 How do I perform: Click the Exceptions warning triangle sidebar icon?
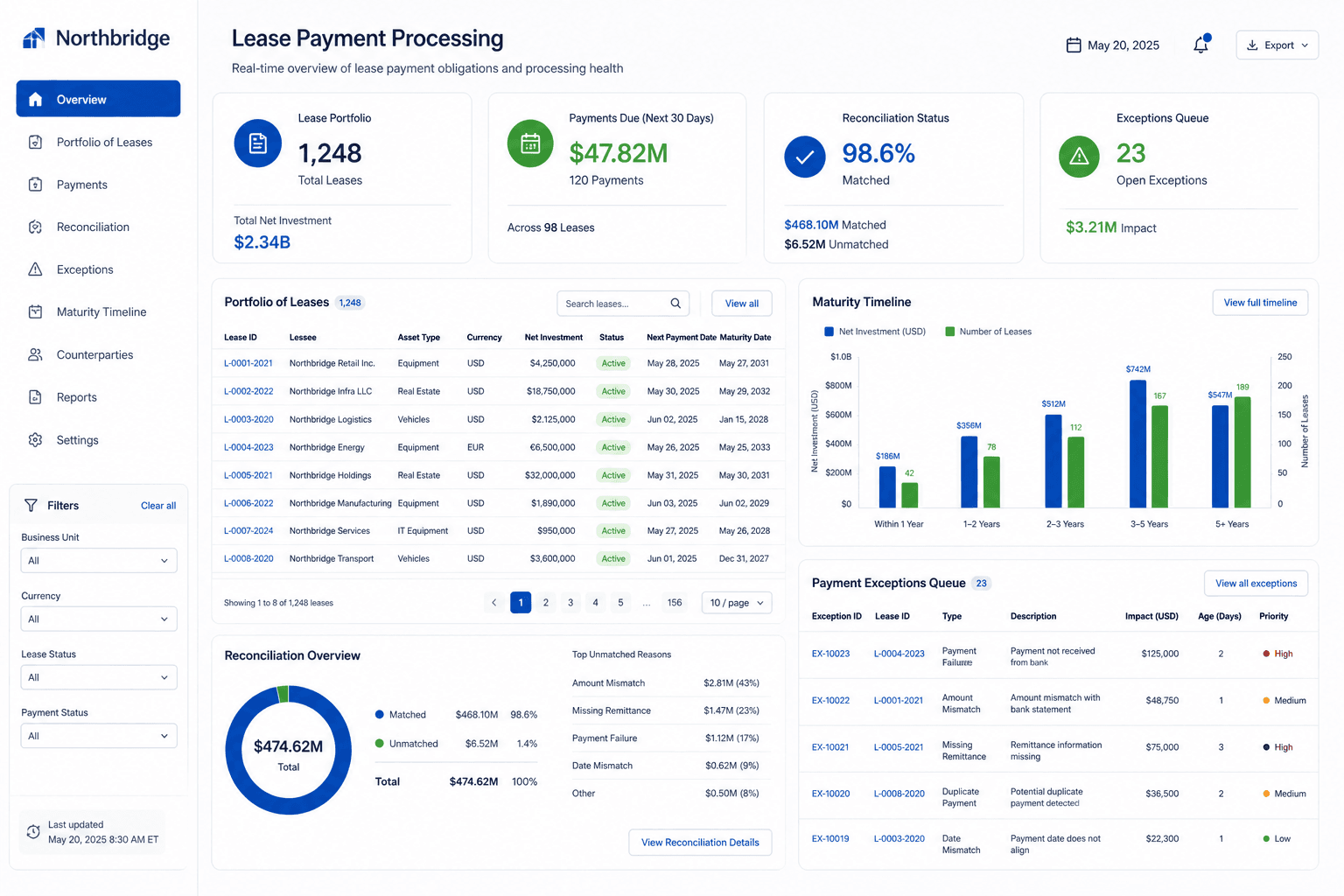(35, 269)
